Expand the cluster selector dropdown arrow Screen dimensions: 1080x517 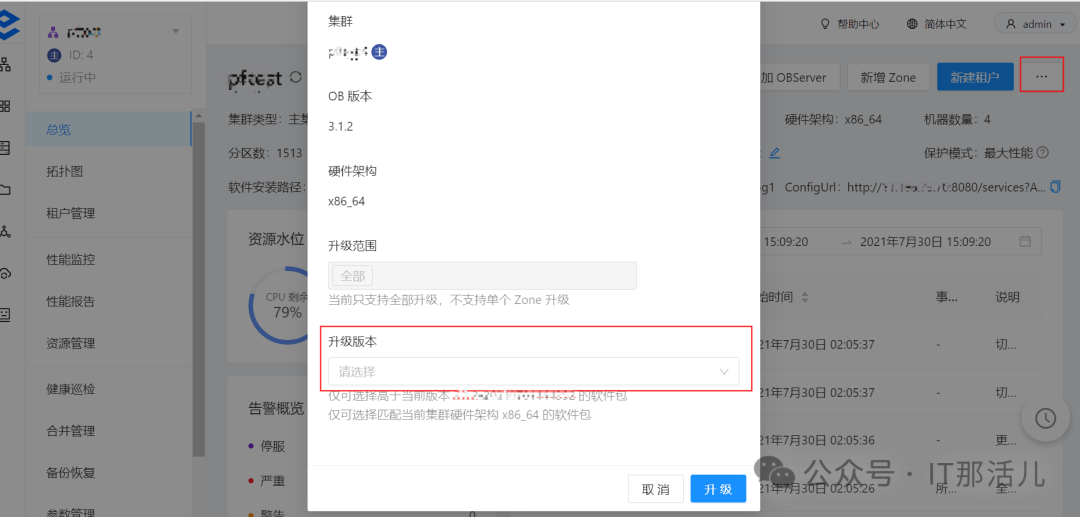click(x=175, y=32)
